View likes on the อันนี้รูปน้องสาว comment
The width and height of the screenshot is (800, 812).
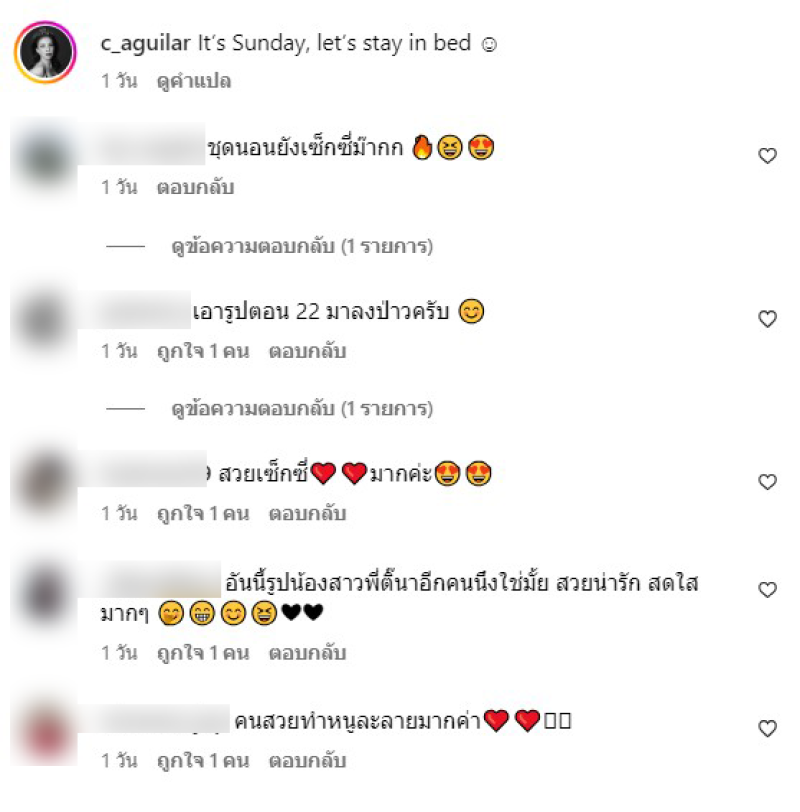coord(203,653)
